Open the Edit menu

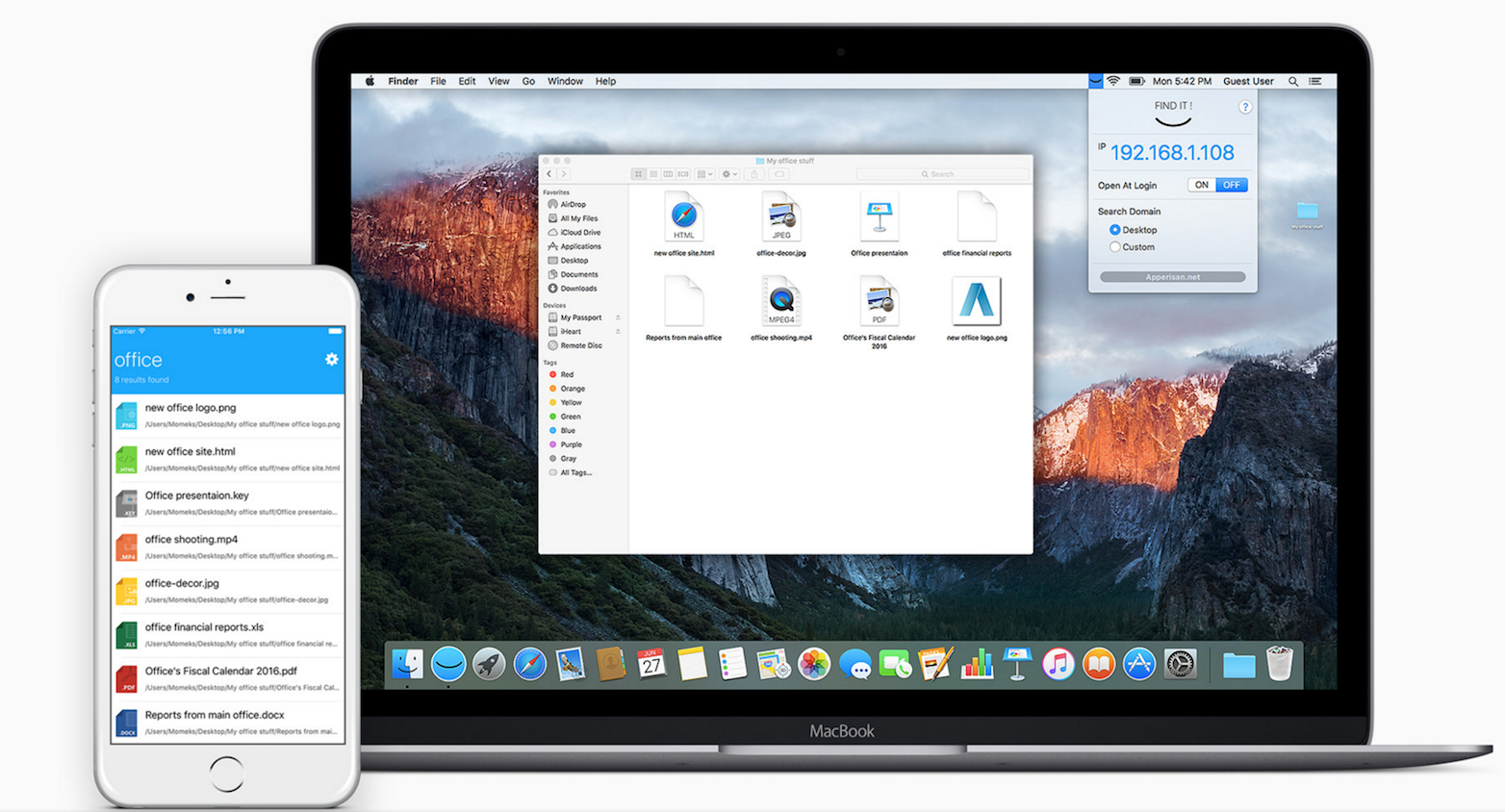(x=467, y=81)
